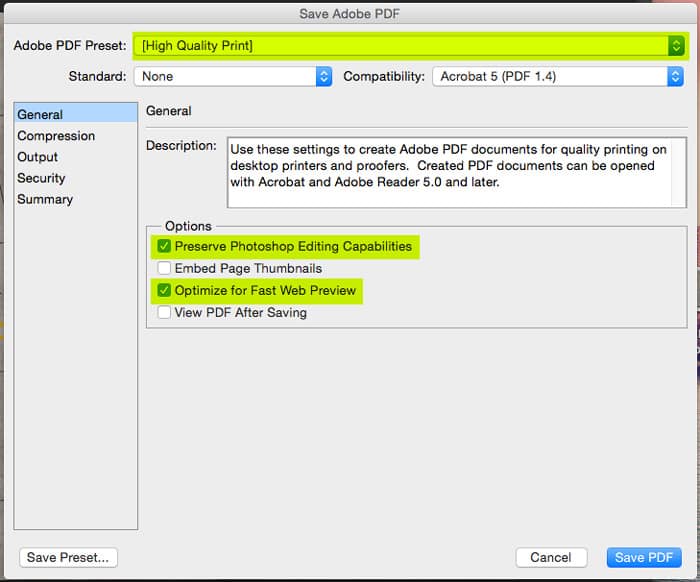Cancel the Save Adobe PDF dialog
Screen dimensions: 700x582
click(x=551, y=557)
